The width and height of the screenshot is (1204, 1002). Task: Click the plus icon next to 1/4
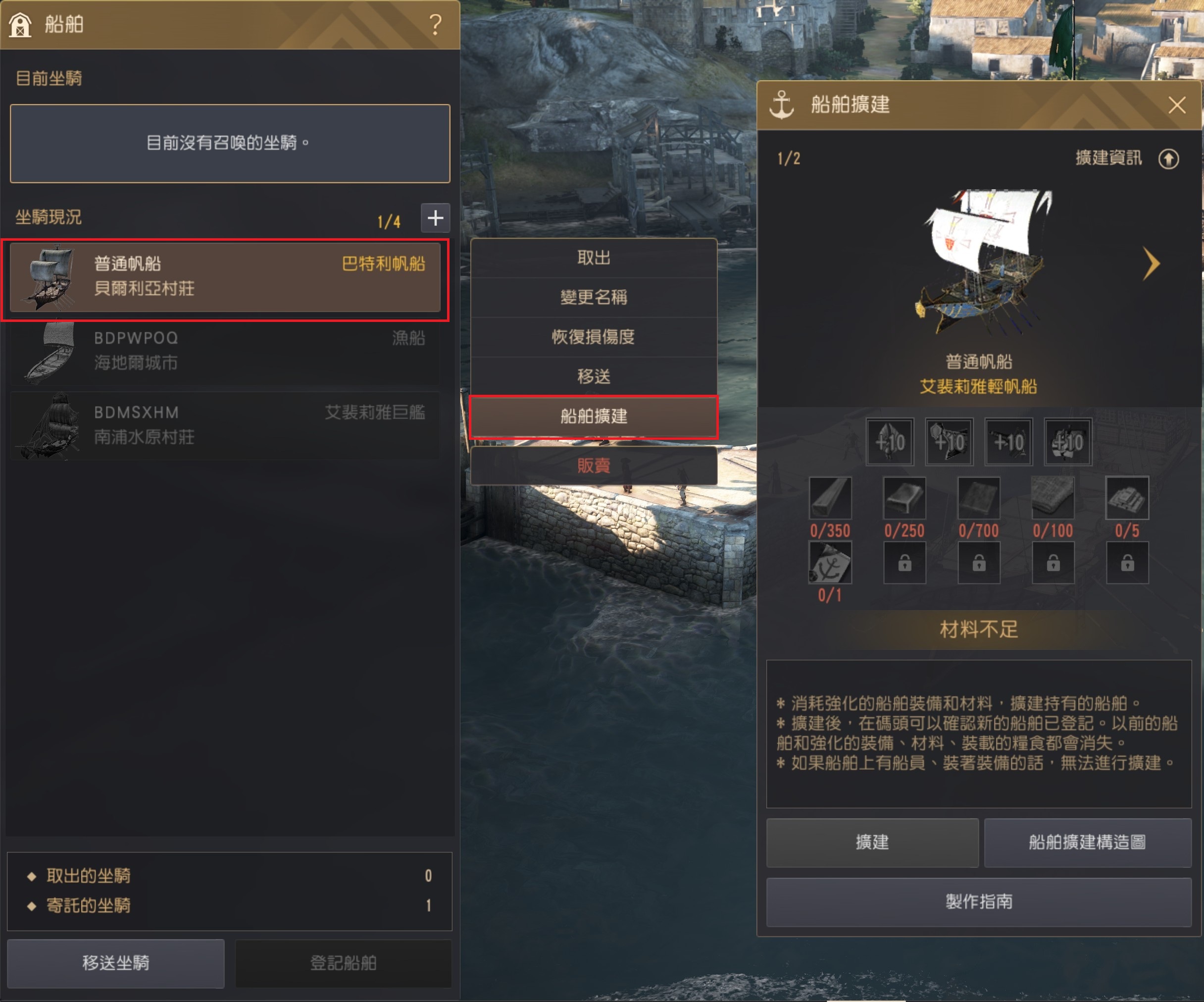pyautogui.click(x=435, y=218)
